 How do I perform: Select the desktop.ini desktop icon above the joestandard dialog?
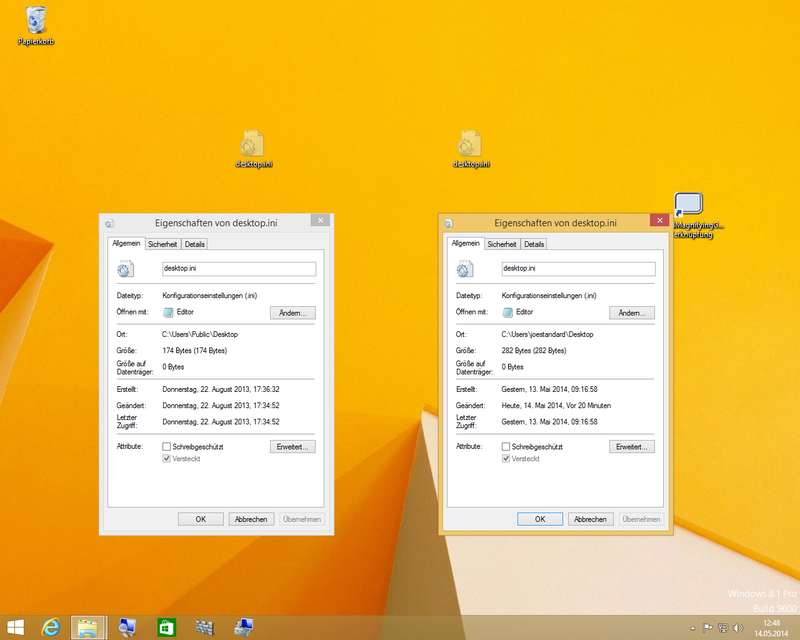[471, 146]
